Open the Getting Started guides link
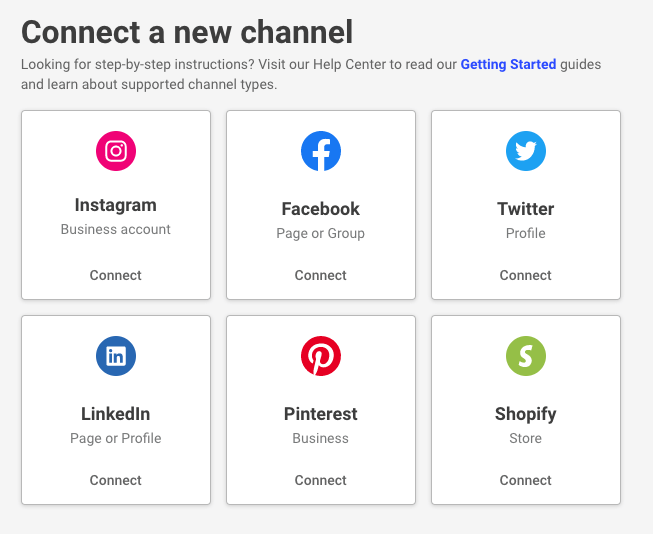653x534 pixels. pos(508,65)
